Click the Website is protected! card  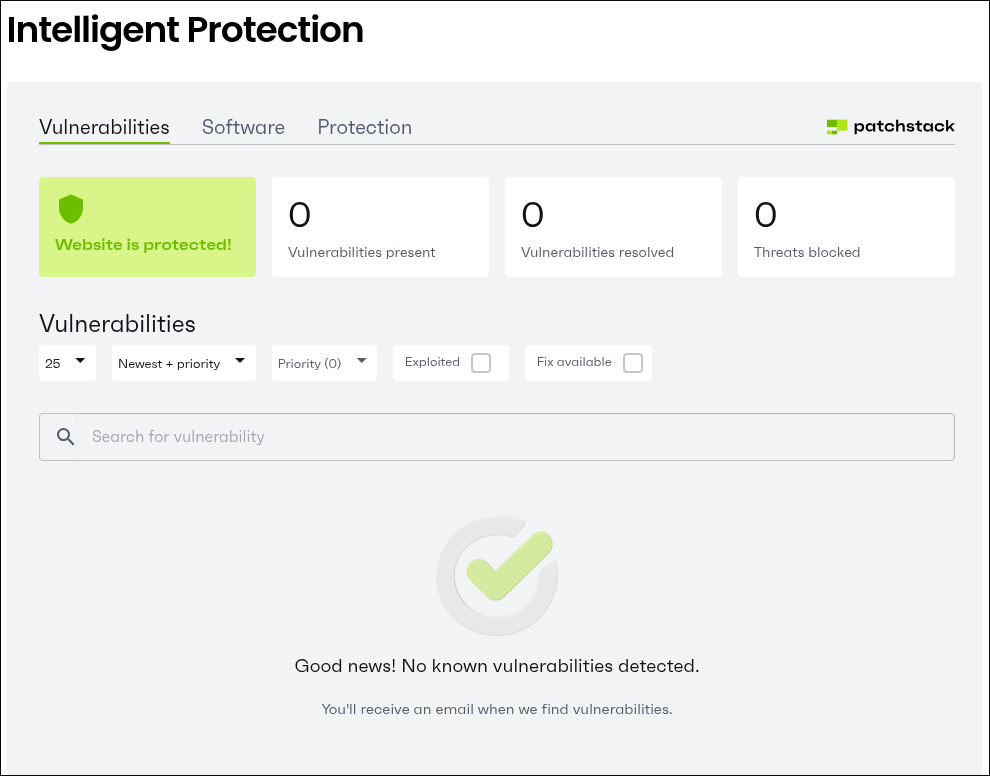pyautogui.click(x=147, y=227)
